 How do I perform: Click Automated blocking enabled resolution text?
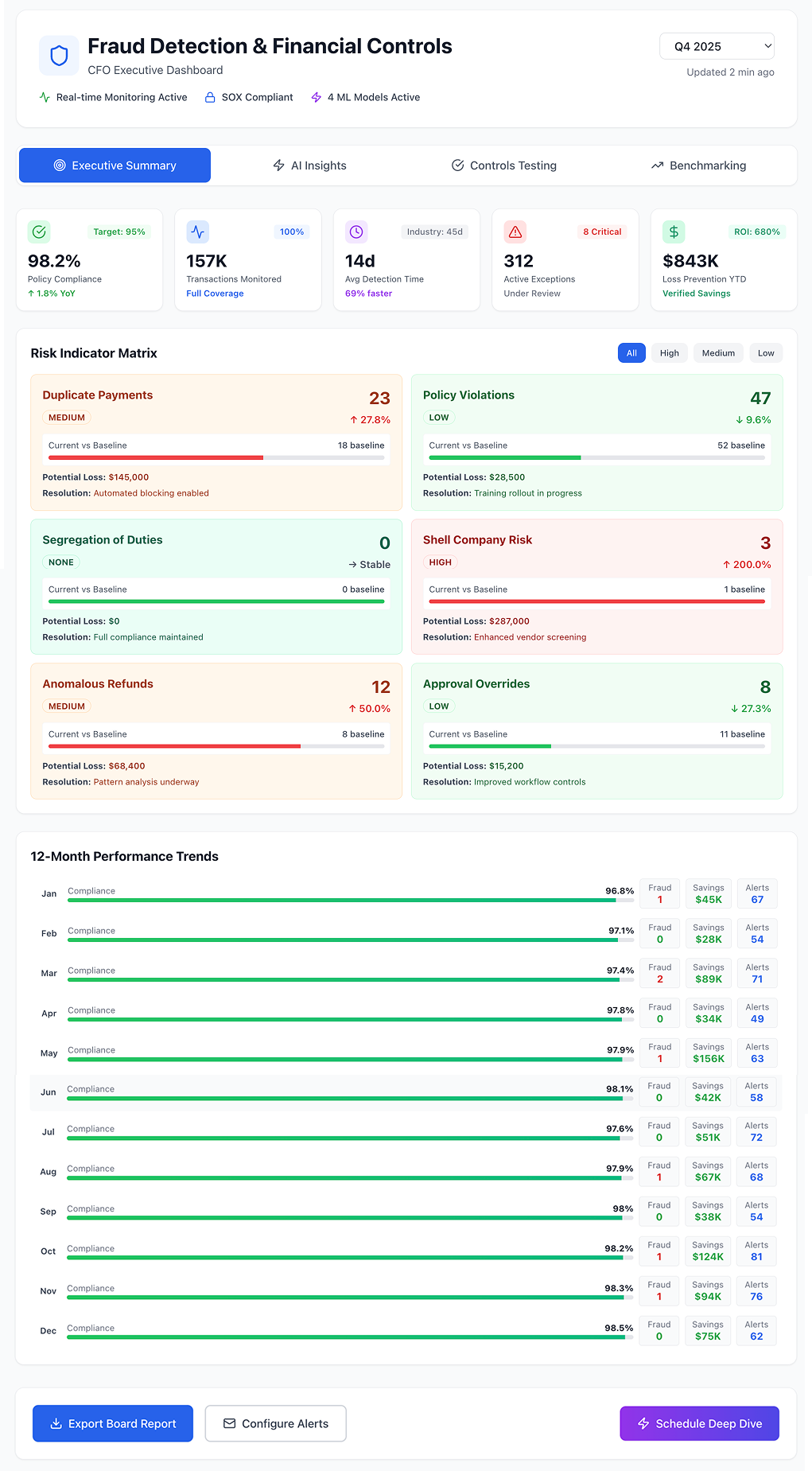click(151, 493)
